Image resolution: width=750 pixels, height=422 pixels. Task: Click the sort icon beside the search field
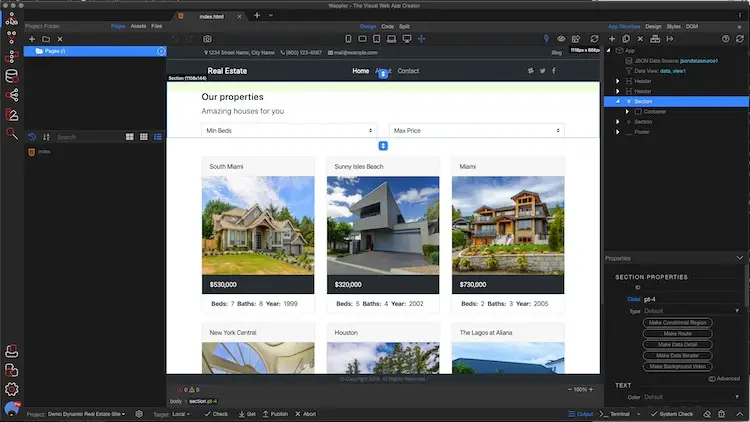click(x=46, y=137)
